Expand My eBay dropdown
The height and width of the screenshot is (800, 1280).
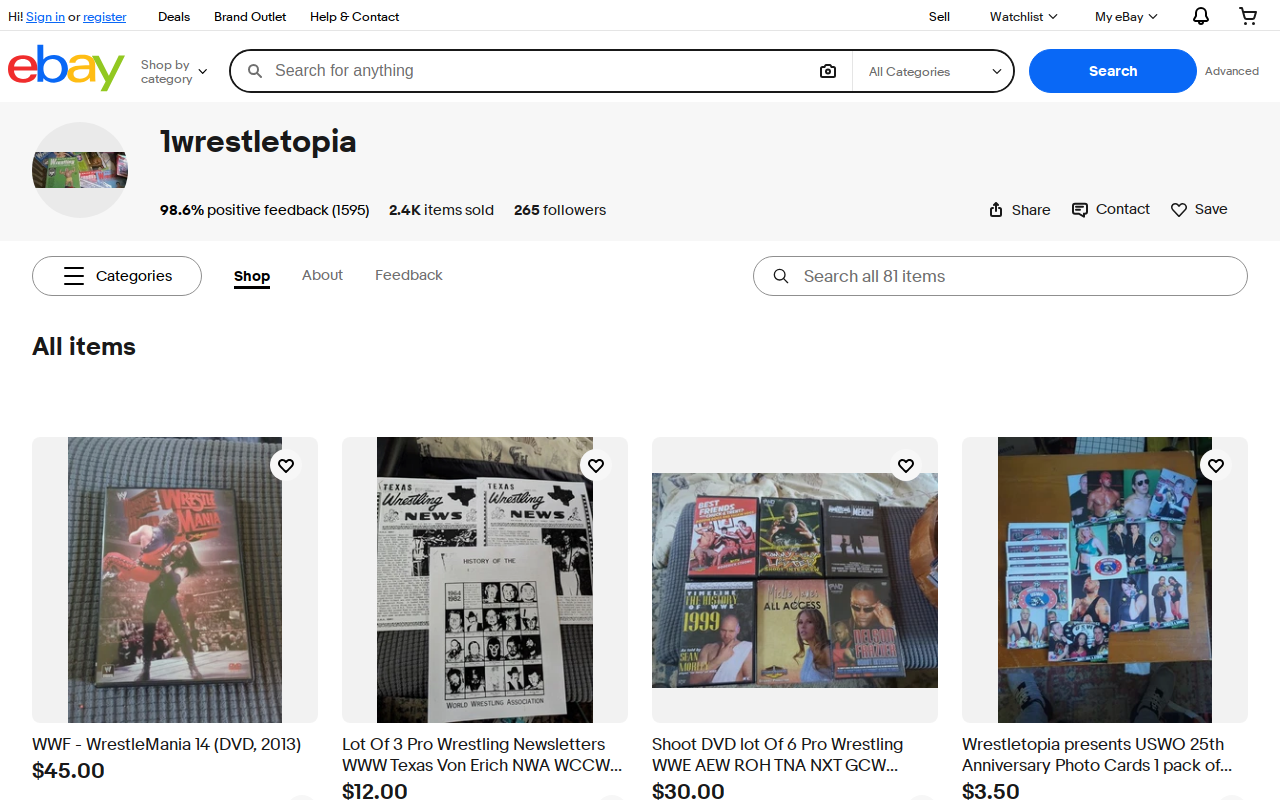click(1126, 16)
